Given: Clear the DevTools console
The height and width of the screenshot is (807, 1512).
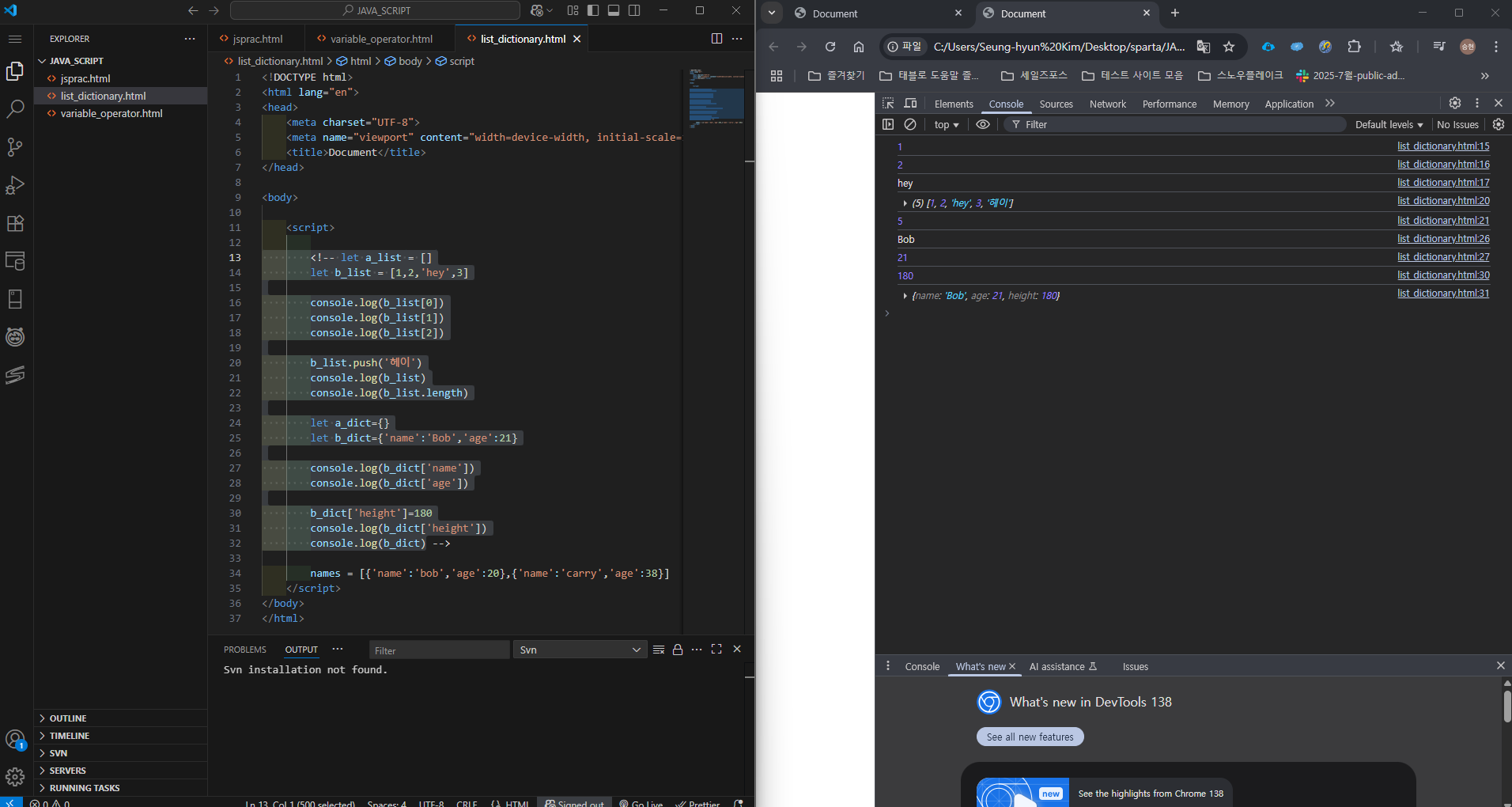Looking at the screenshot, I should [x=910, y=124].
